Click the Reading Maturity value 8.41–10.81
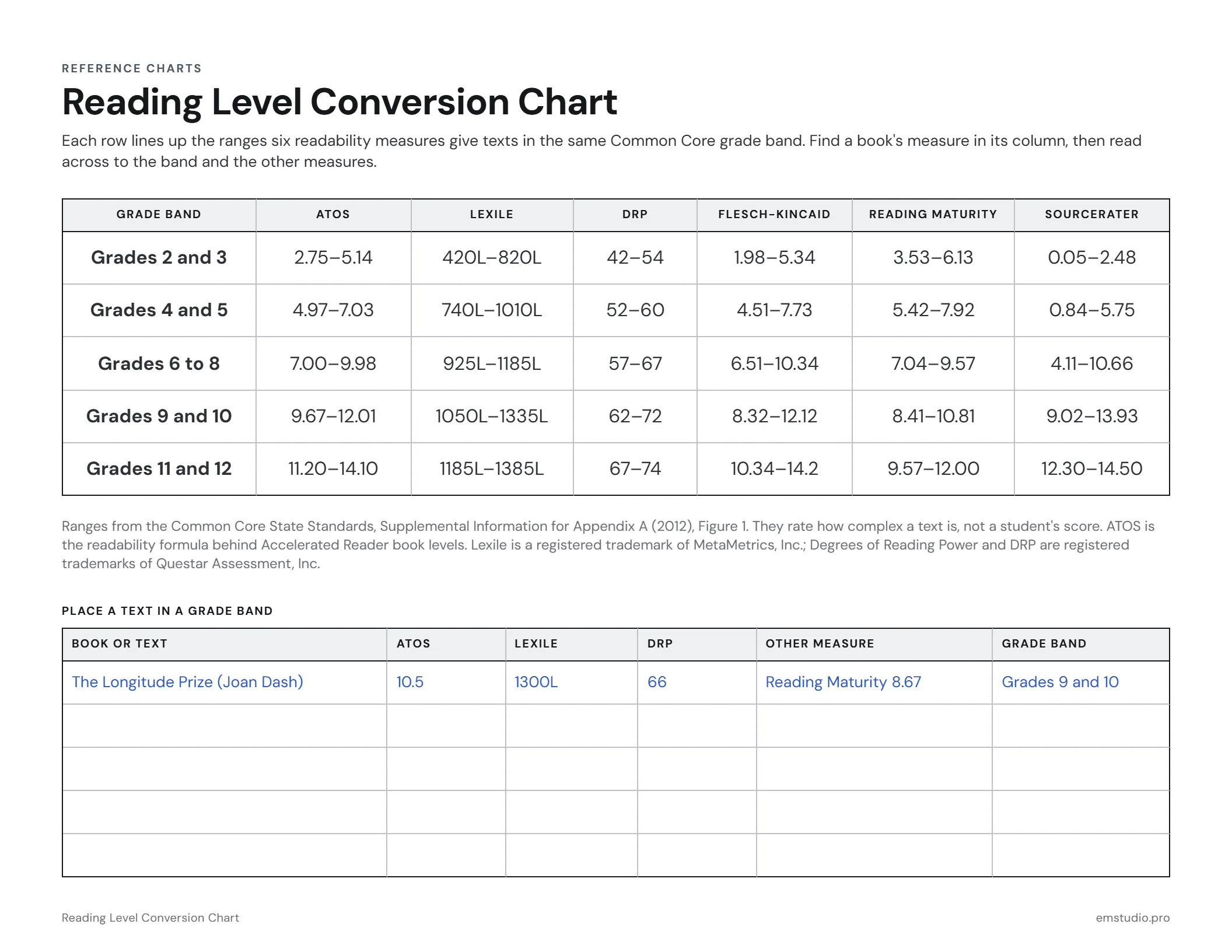Screen dimensions: 1232x952 (x=933, y=416)
